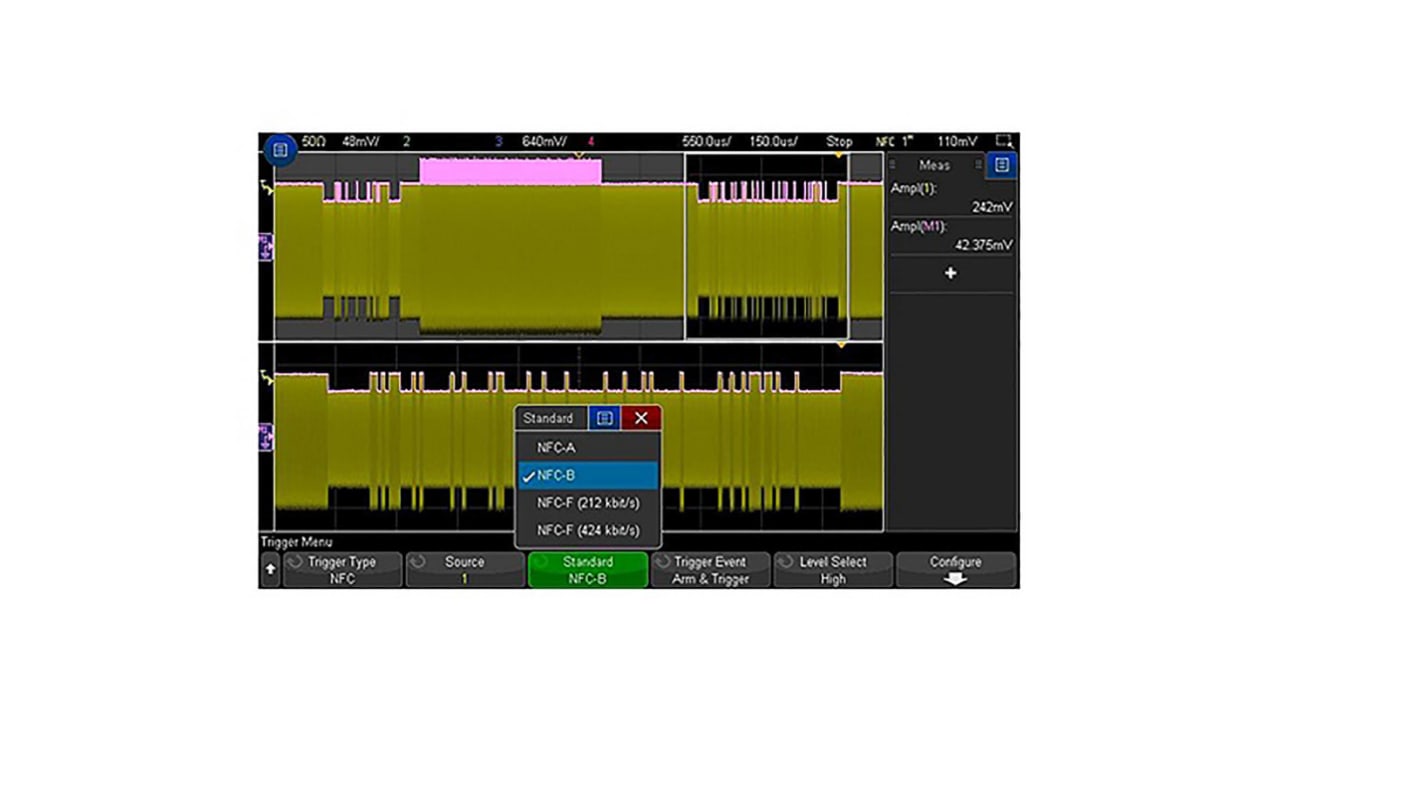Choose NFC-F (212 kbit/s) standard
This screenshot has width=1420, height=798.
pyautogui.click(x=588, y=503)
